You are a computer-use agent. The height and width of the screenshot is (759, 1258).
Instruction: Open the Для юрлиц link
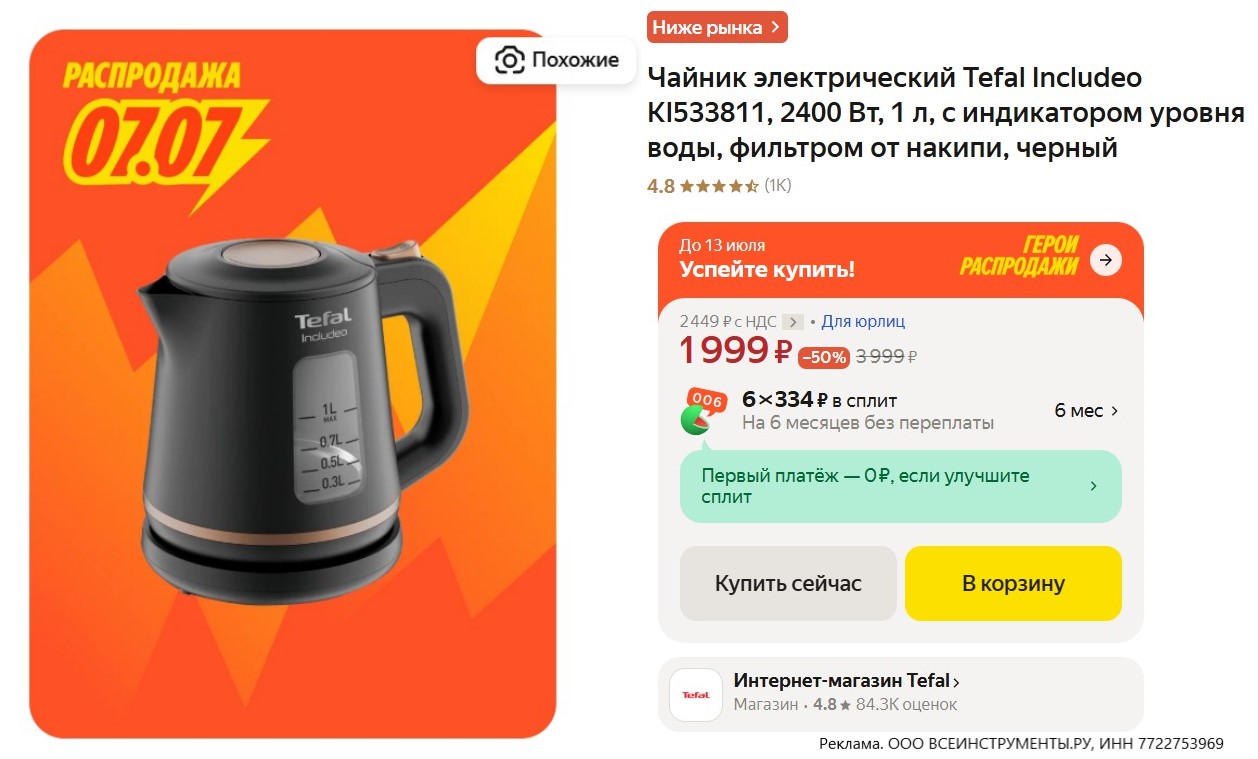click(863, 322)
